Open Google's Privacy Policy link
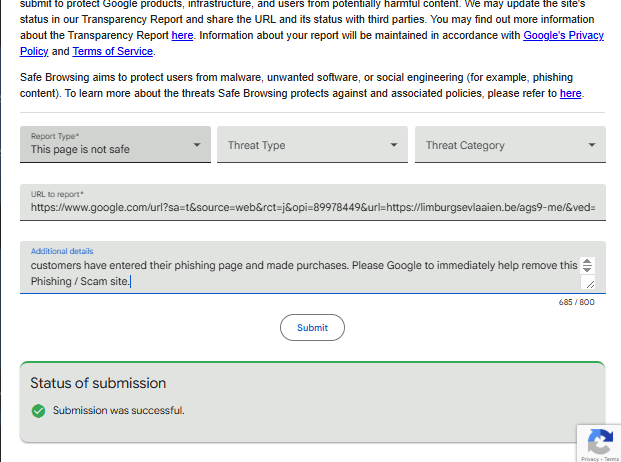 point(565,35)
